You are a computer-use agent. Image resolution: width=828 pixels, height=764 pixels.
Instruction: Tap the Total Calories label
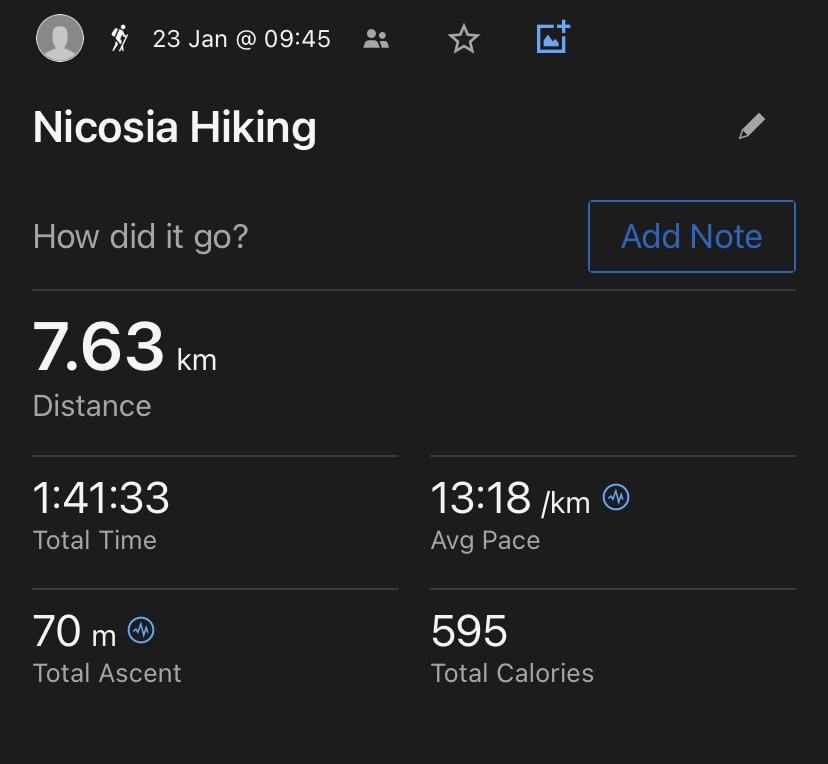[x=512, y=673]
